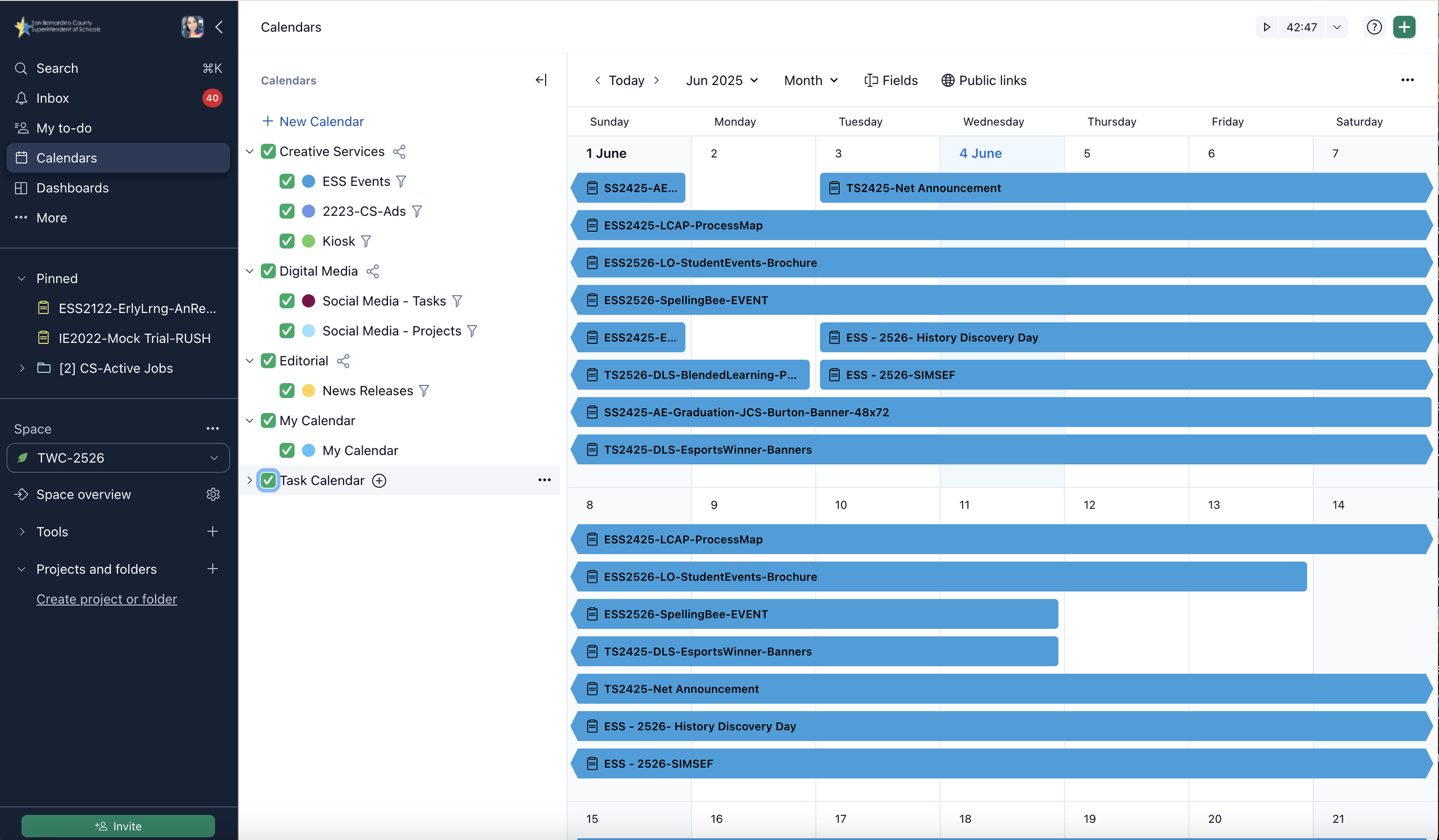1439x840 pixels.
Task: Open the Month view dropdown
Action: click(810, 81)
